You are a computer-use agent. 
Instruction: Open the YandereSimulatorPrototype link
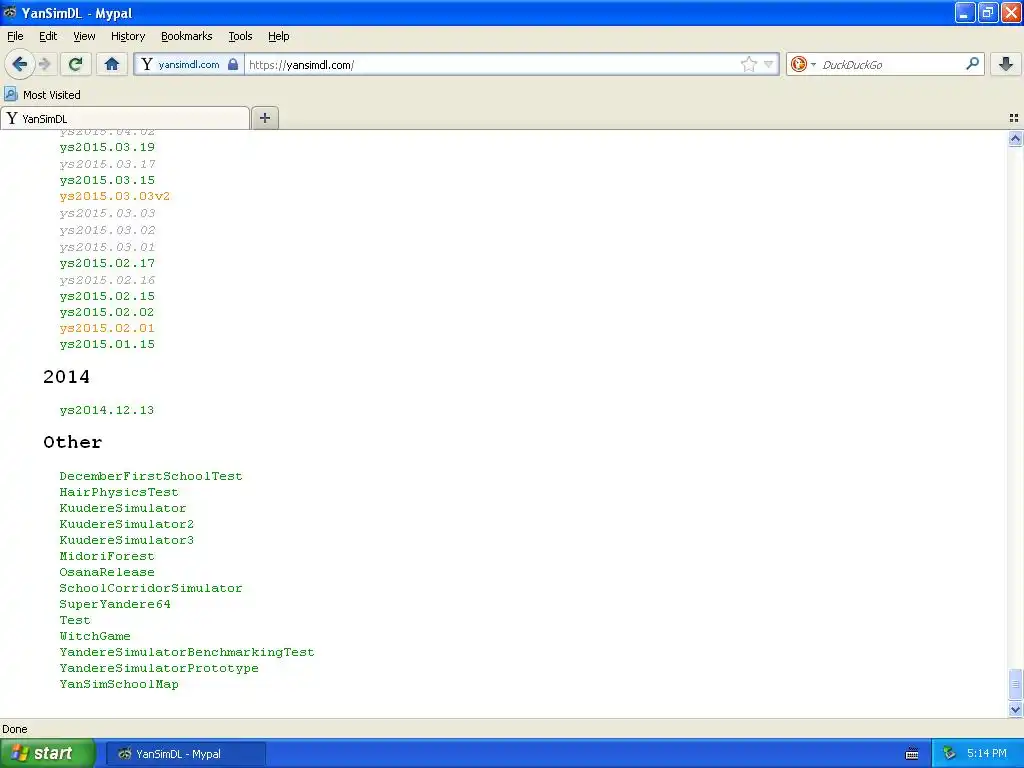pos(159,668)
